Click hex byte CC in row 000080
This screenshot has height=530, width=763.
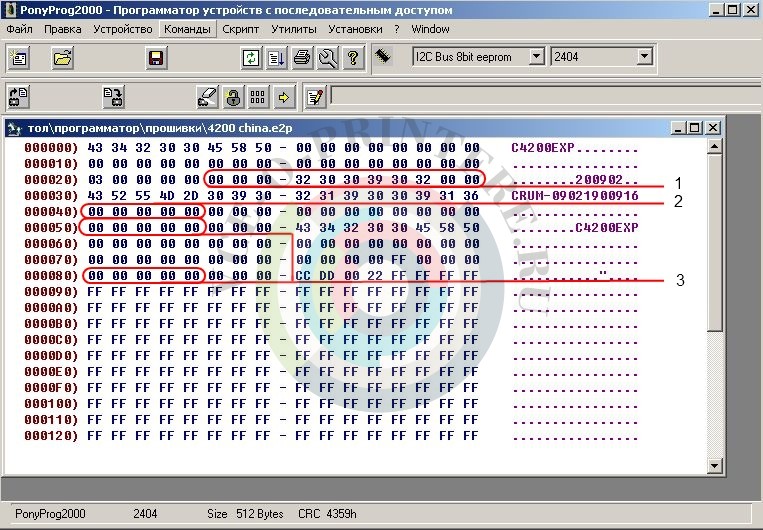(303, 276)
